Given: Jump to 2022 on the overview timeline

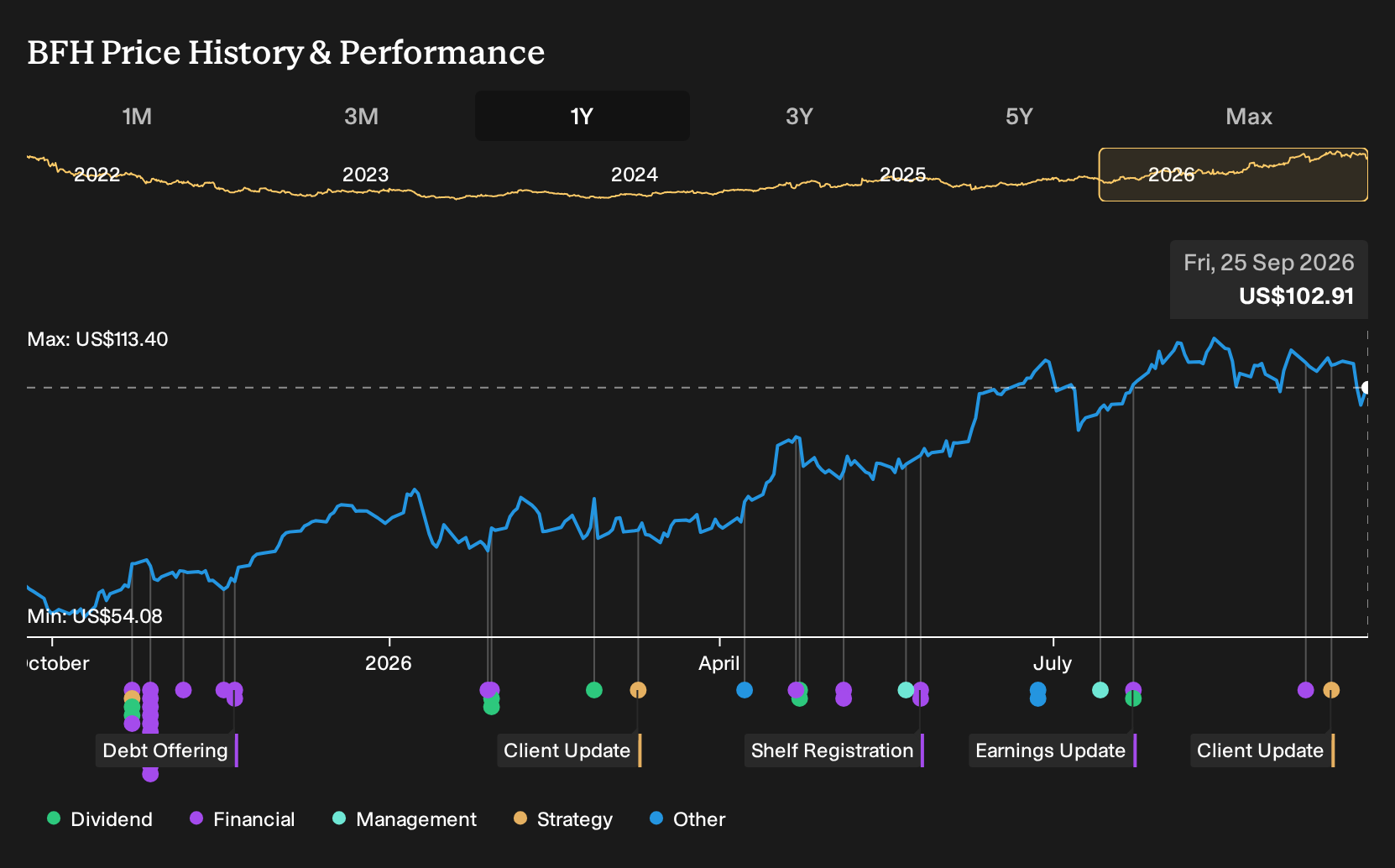Looking at the screenshot, I should coord(97,175).
